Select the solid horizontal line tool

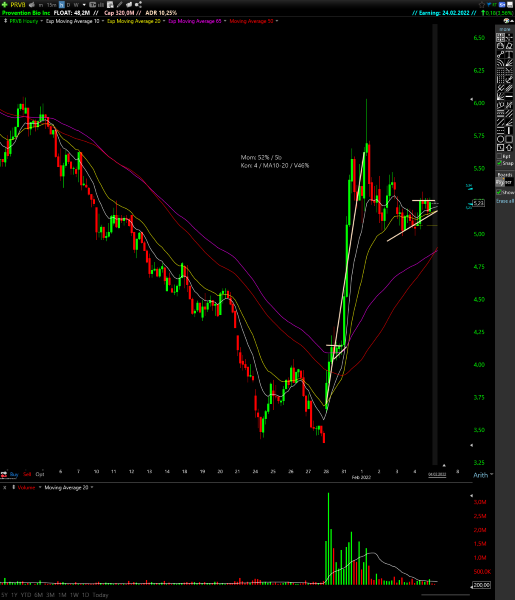tap(509, 96)
